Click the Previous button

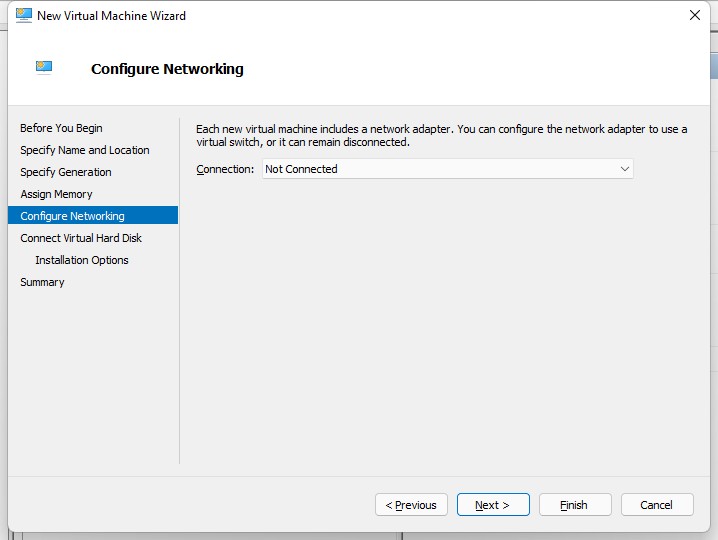tap(411, 505)
